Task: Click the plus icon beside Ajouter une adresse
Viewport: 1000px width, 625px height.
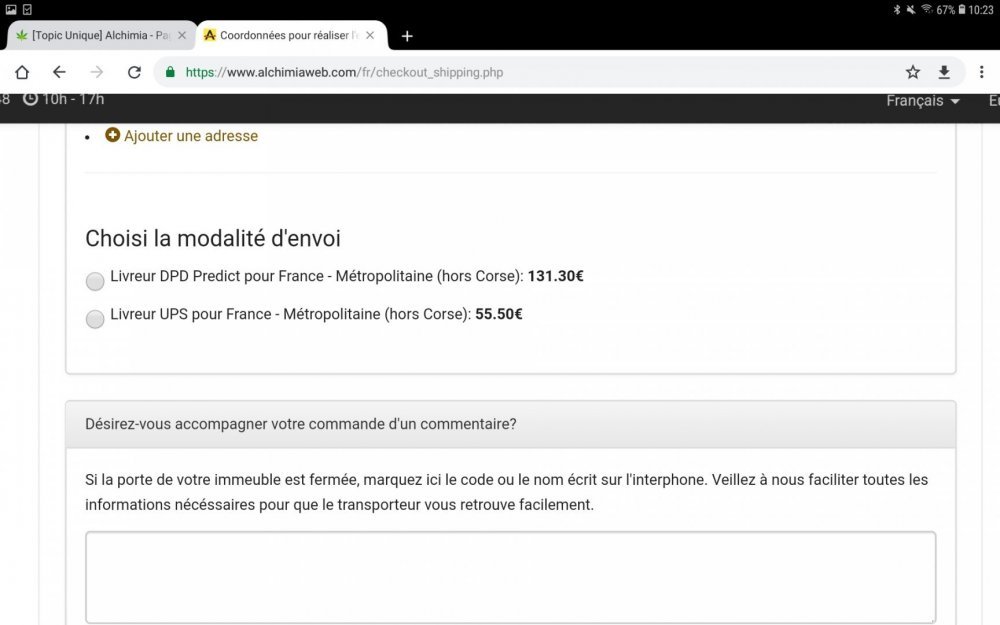Action: coord(112,135)
